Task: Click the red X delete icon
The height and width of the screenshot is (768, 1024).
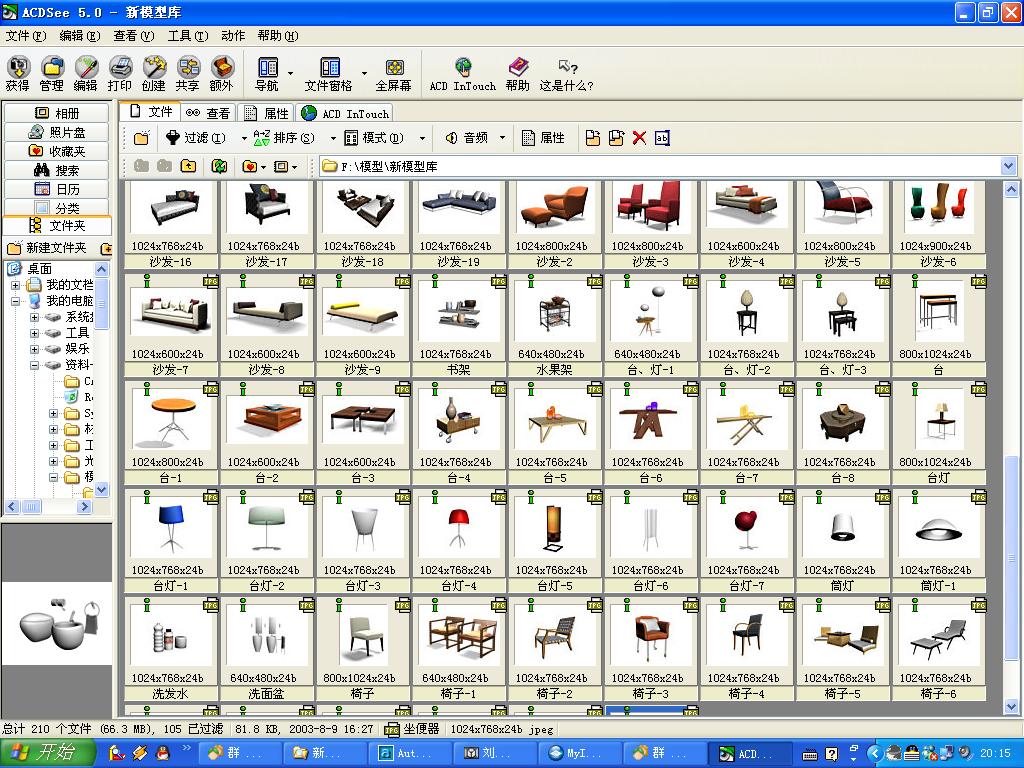Action: coord(639,138)
